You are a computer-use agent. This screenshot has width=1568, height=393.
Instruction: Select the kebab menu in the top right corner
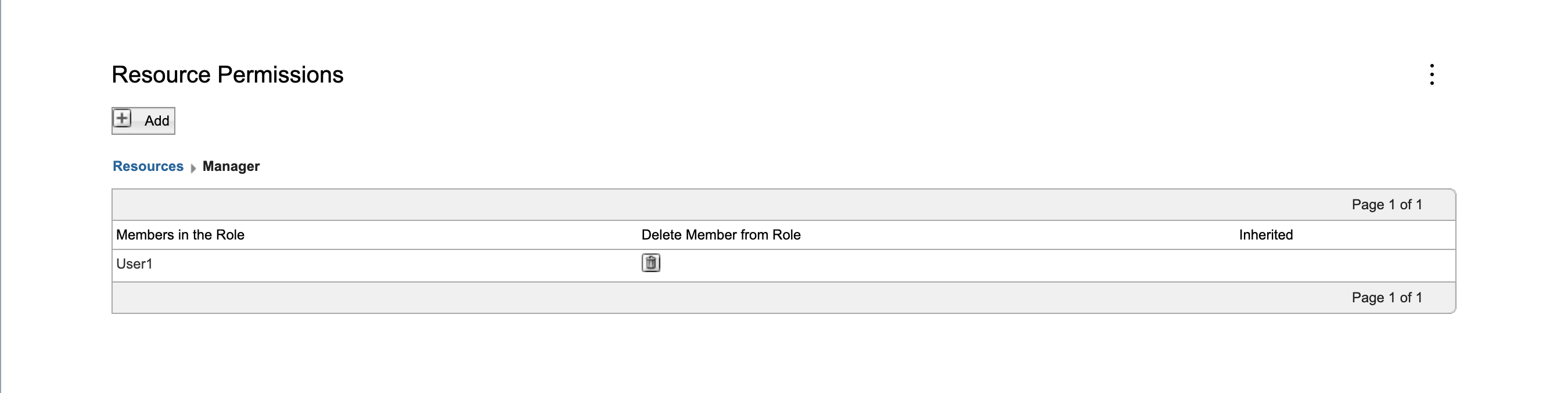pos(1432,74)
